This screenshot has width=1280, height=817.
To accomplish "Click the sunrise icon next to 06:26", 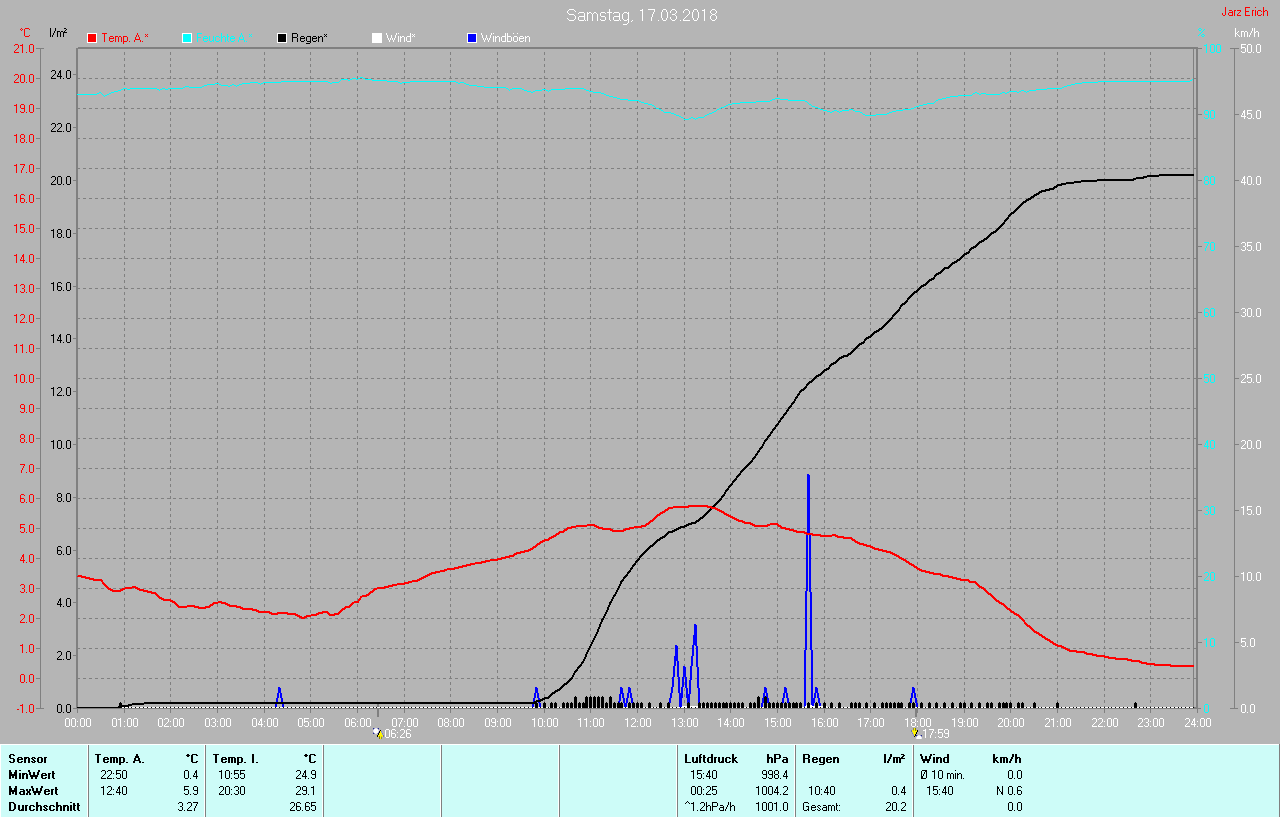I will (x=377, y=733).
